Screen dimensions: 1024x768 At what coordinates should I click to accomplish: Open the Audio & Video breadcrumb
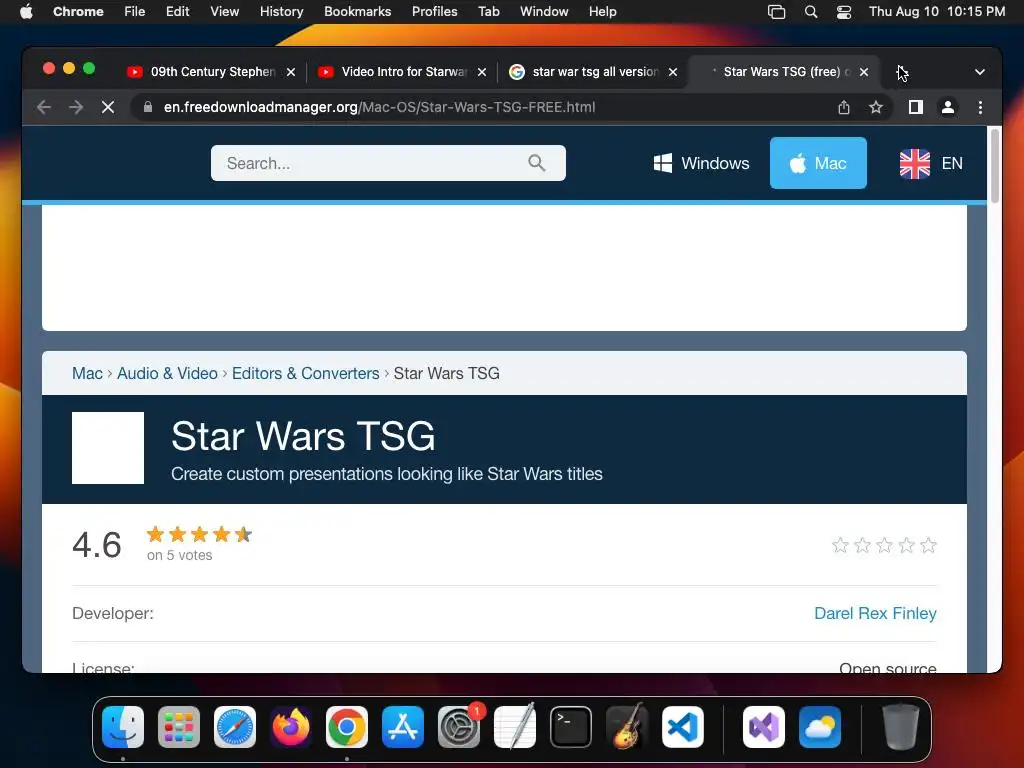167,374
